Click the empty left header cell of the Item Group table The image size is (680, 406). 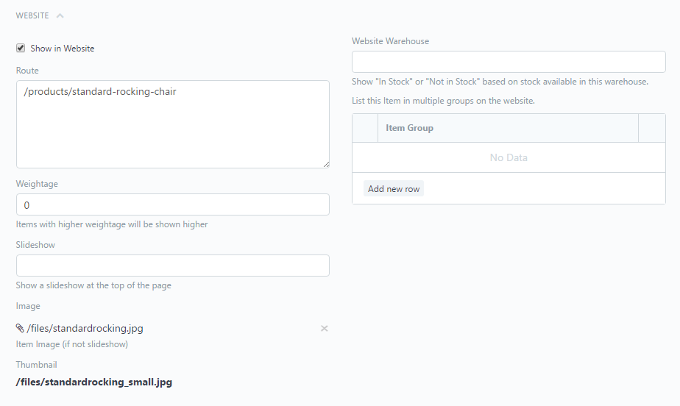click(x=364, y=128)
